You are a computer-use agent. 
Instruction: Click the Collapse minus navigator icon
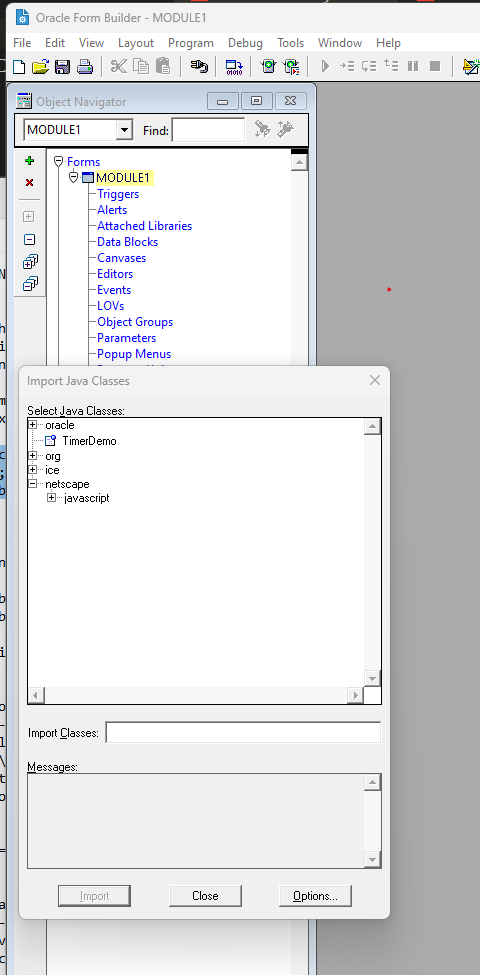tap(29, 239)
